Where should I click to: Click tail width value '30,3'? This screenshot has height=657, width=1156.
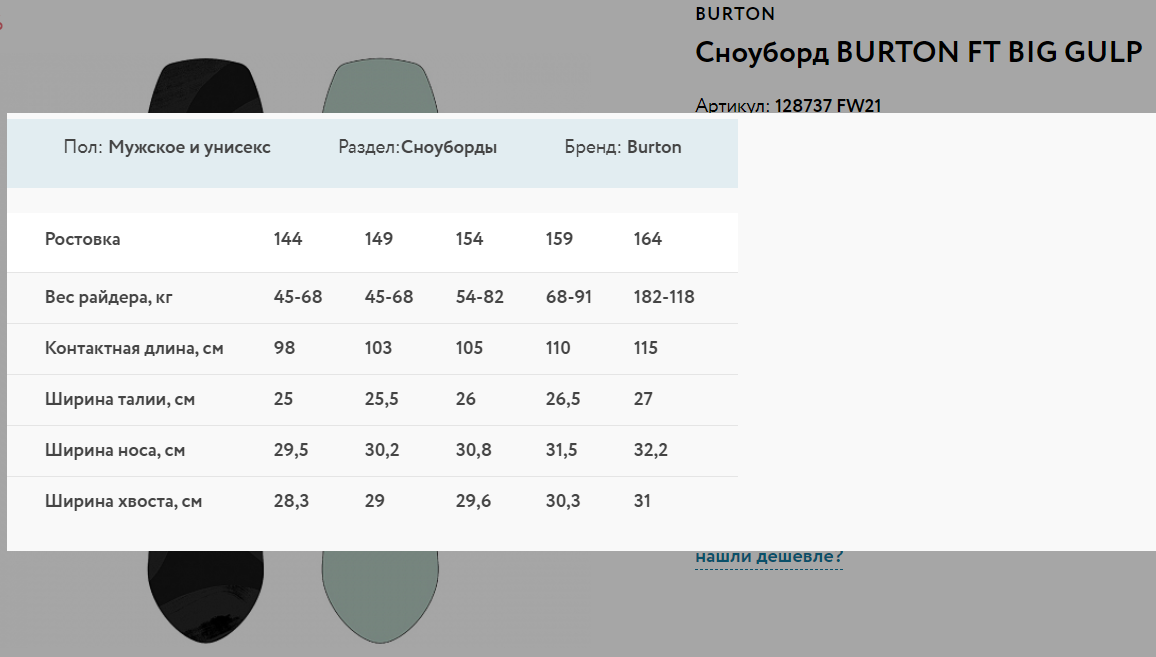click(x=563, y=501)
